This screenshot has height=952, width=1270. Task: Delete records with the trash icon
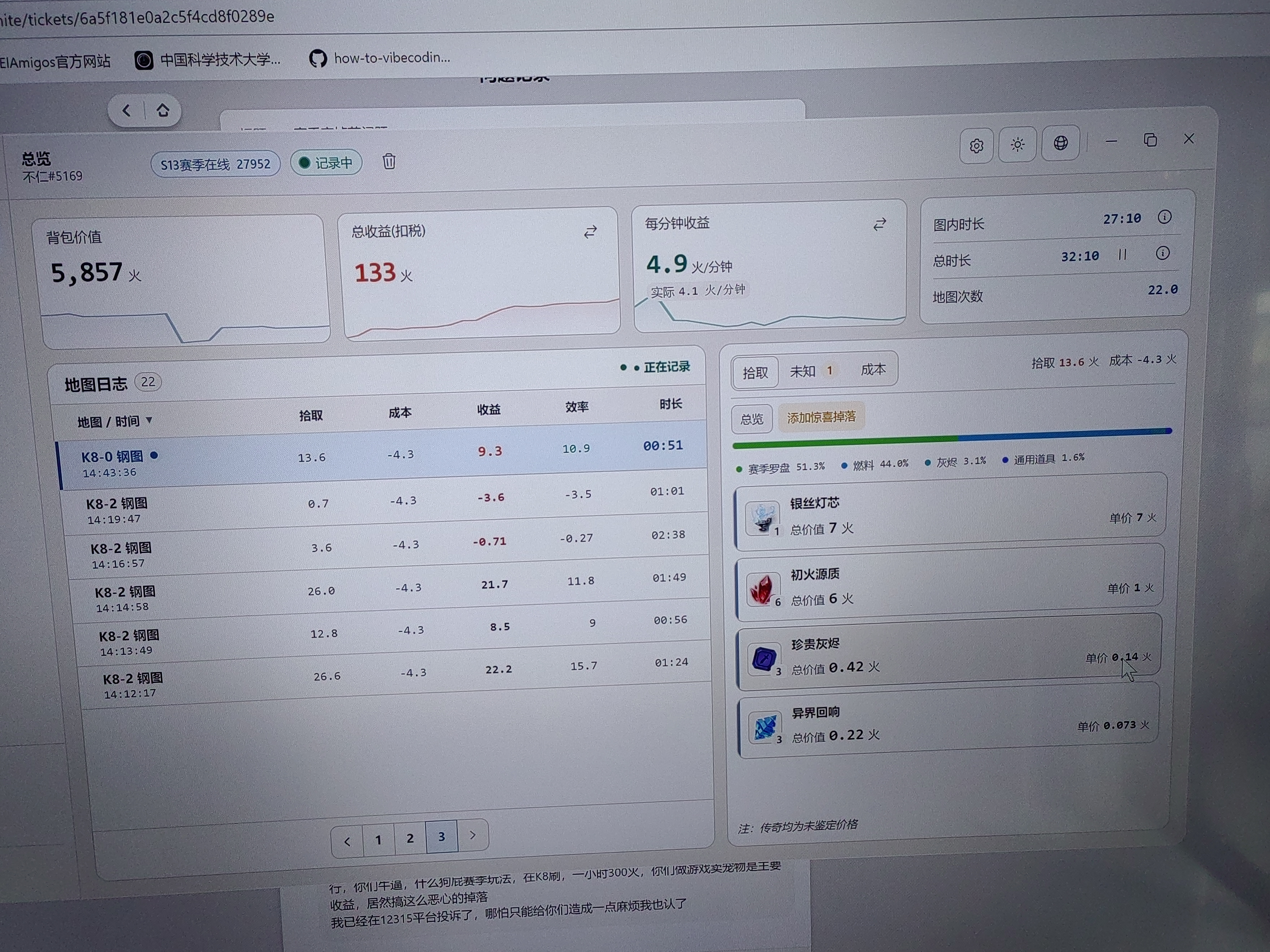389,161
